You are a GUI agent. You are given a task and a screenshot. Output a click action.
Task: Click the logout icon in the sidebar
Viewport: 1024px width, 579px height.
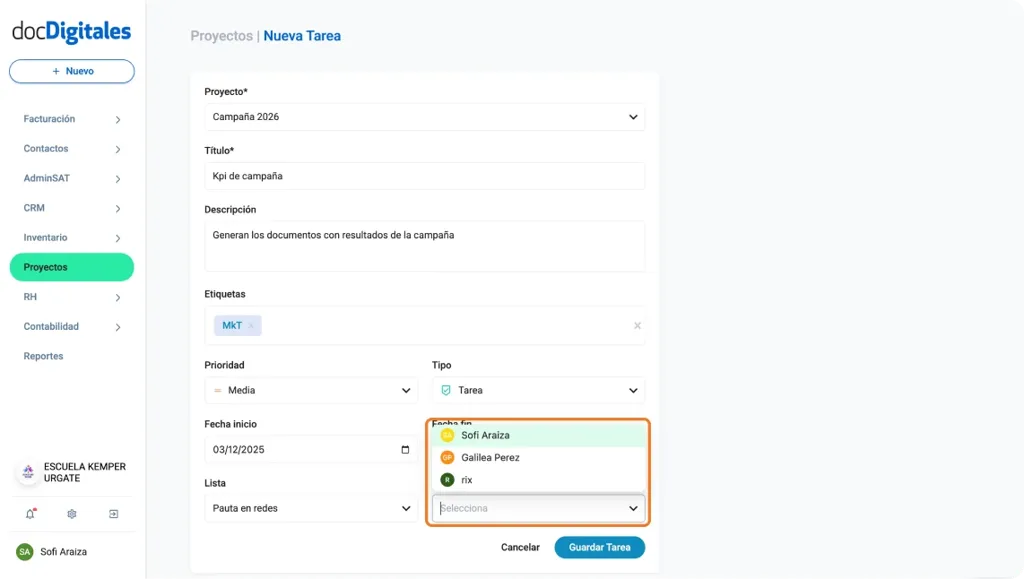(113, 513)
